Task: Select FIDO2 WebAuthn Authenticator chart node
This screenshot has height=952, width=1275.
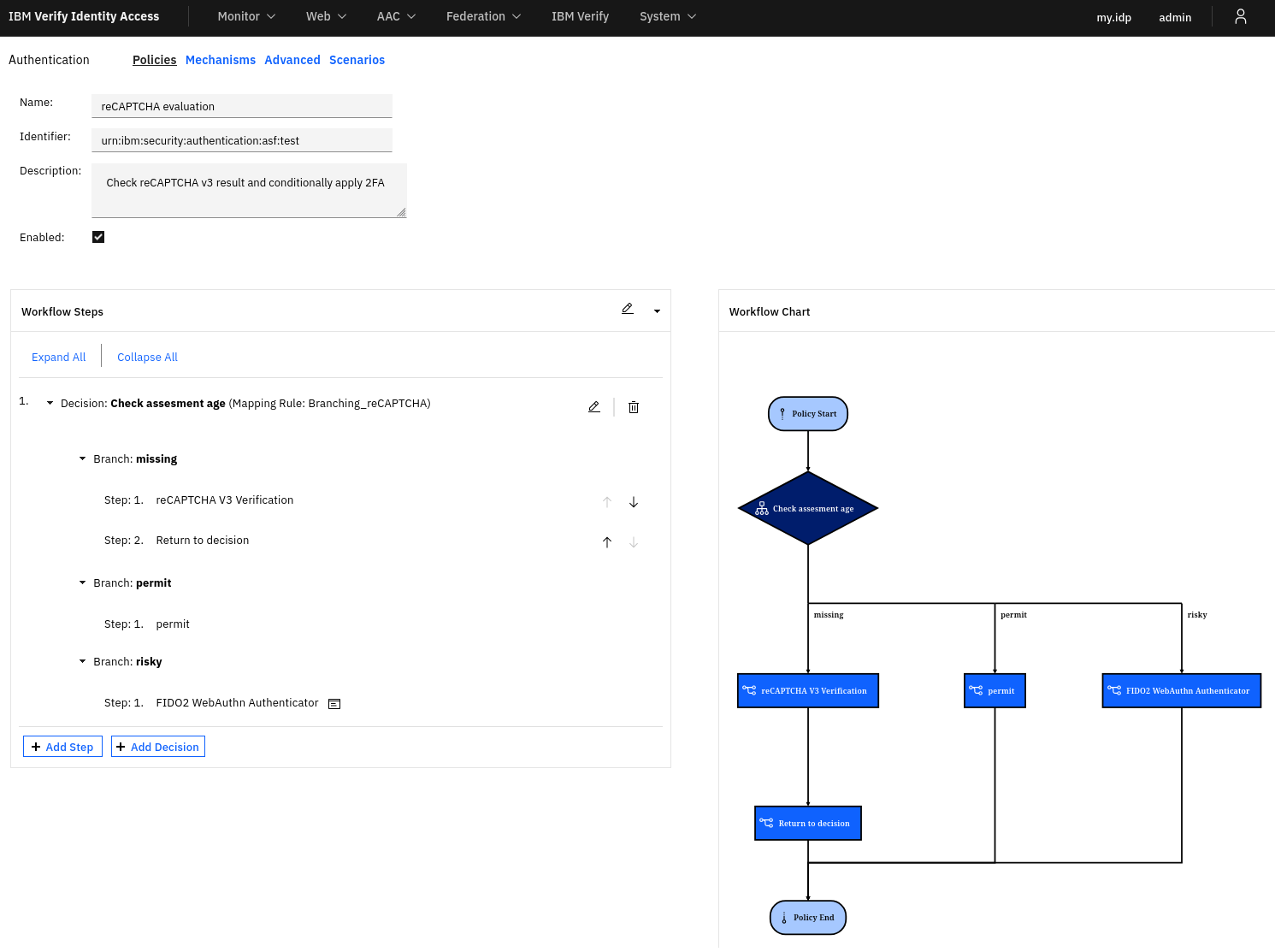Action: click(x=1182, y=690)
